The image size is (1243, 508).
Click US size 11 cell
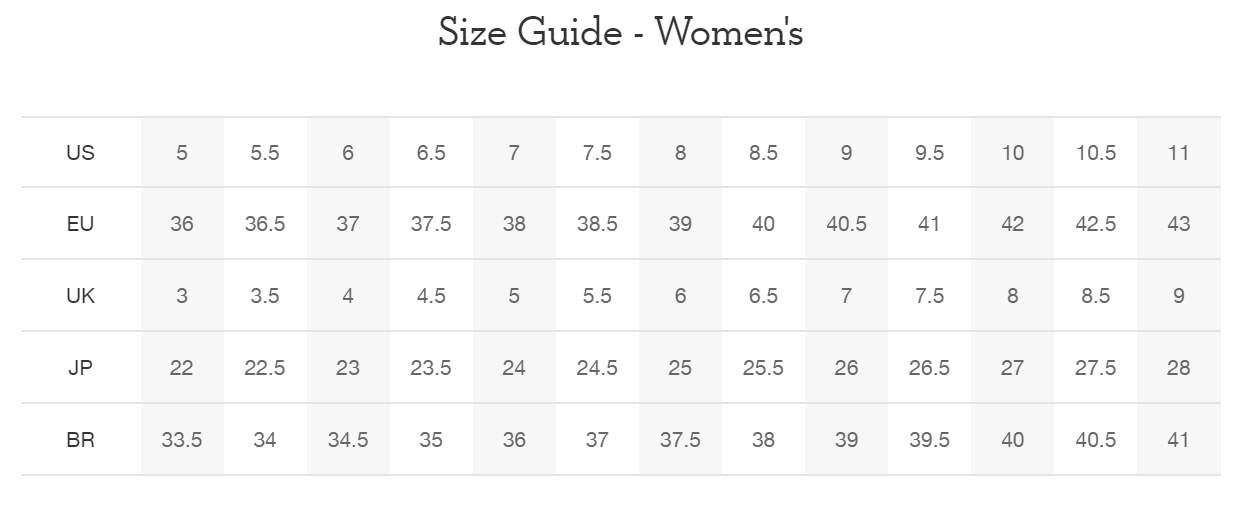(x=1179, y=153)
